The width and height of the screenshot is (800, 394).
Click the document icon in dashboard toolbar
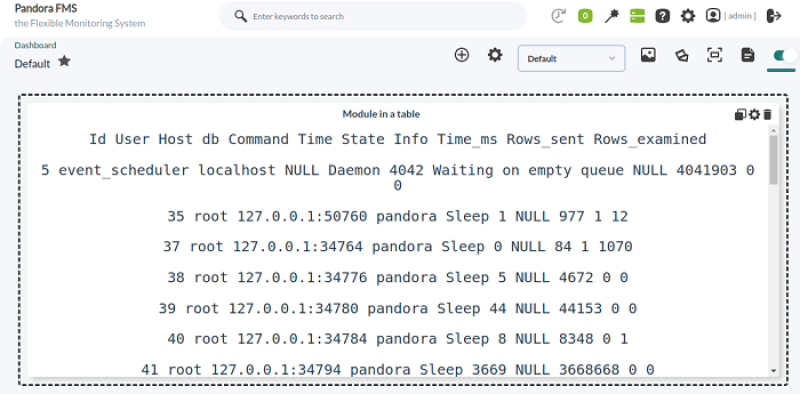pyautogui.click(x=748, y=55)
